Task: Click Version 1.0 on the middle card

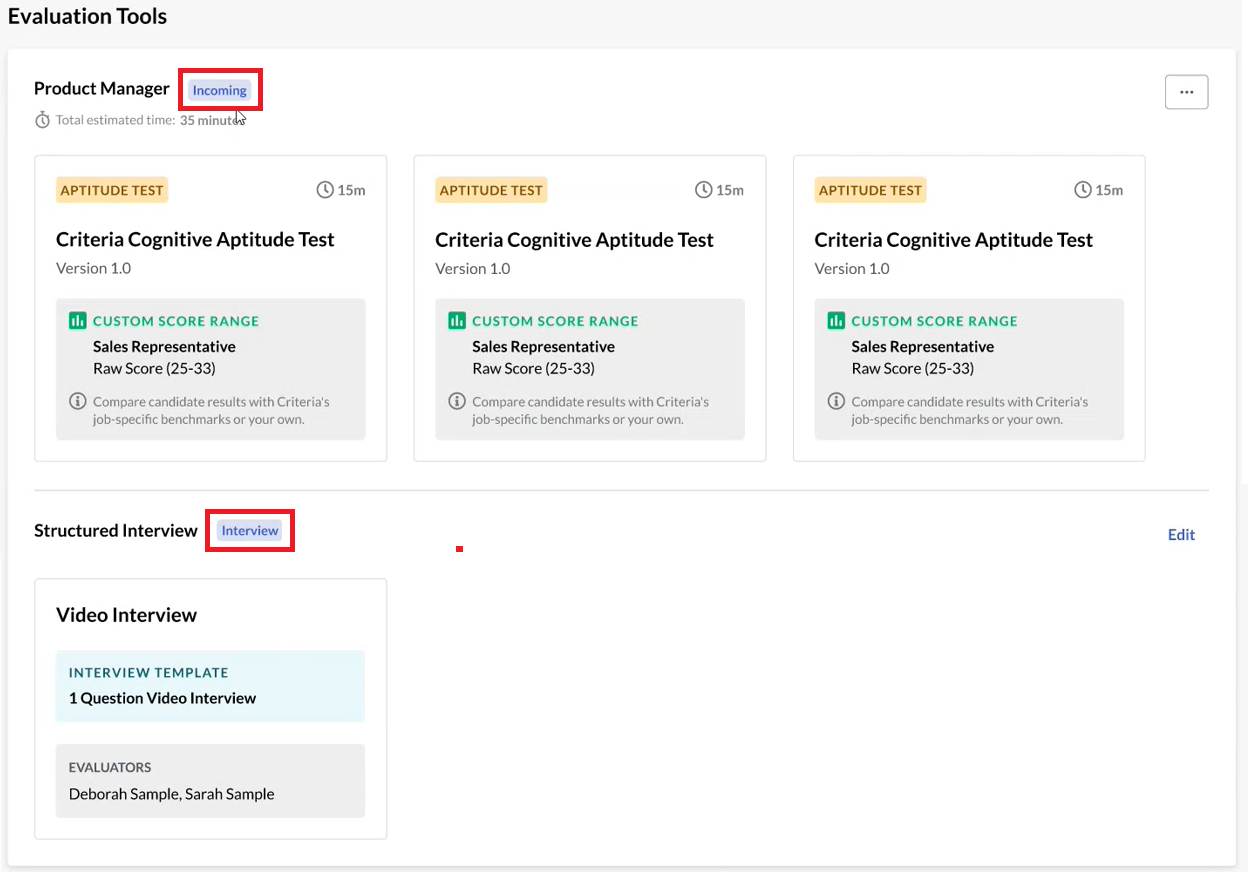Action: [x=472, y=268]
